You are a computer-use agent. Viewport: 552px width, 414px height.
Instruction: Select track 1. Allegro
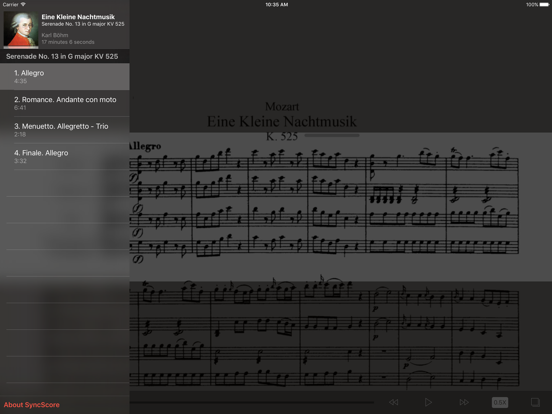pos(65,77)
